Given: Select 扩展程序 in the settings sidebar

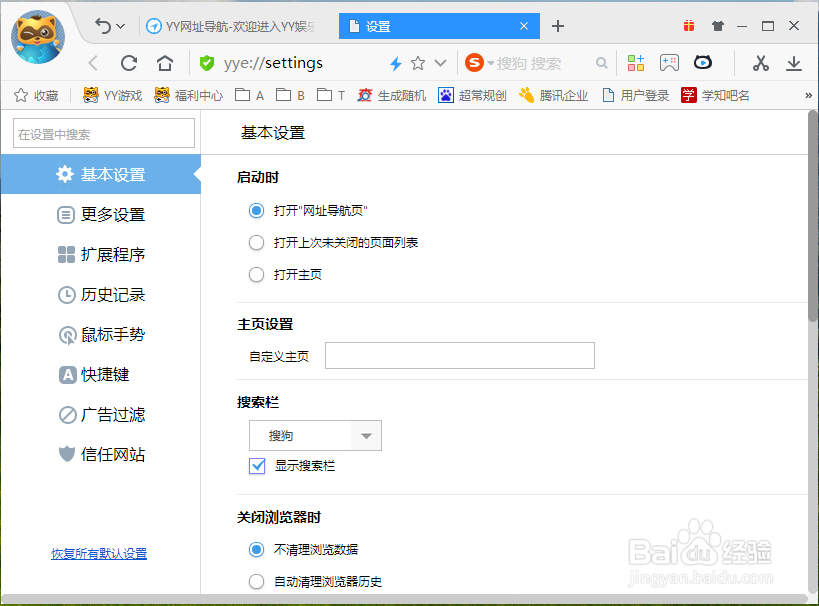Looking at the screenshot, I should 105,254.
